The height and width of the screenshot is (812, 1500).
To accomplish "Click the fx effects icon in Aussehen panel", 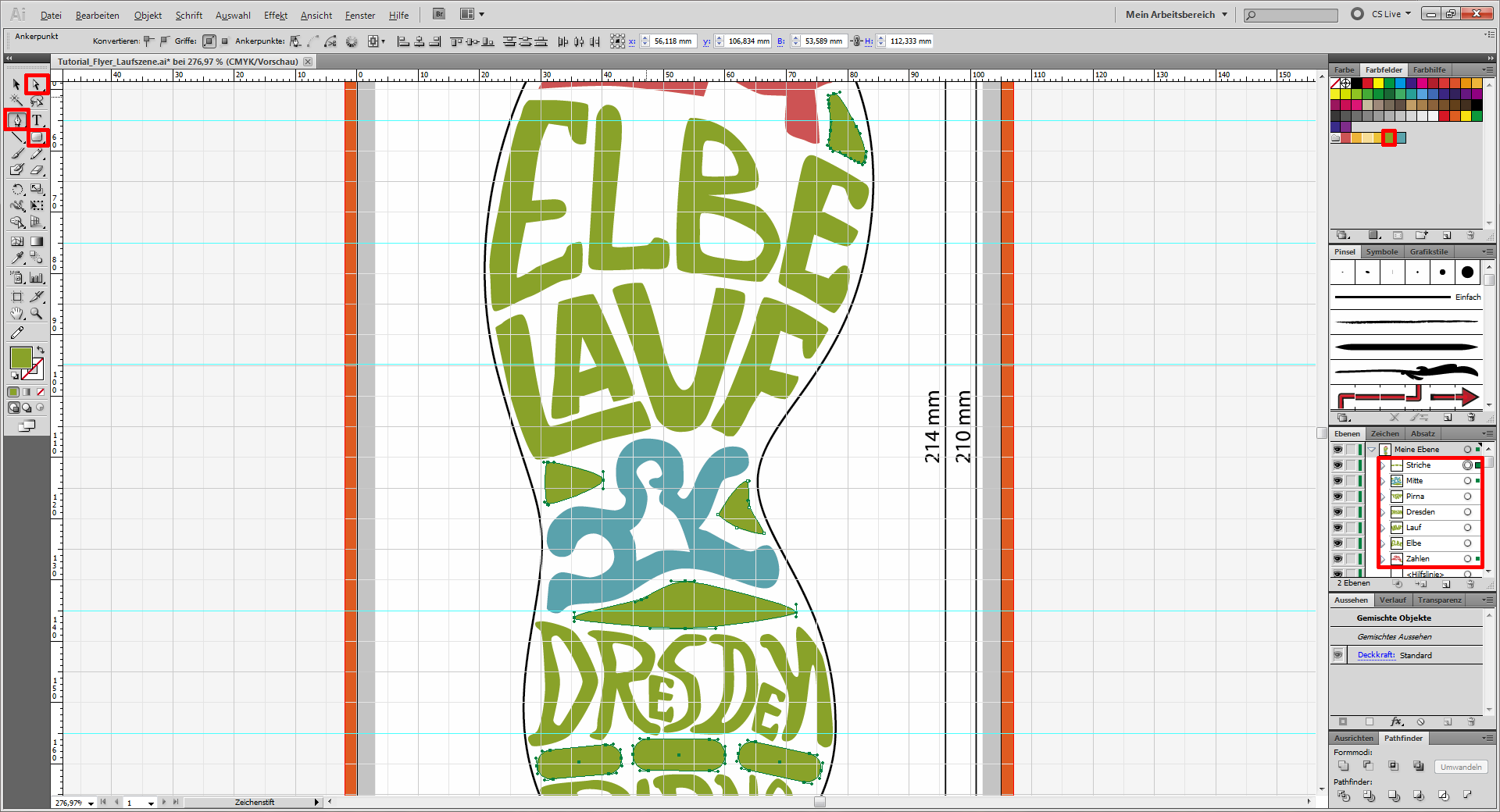I will pyautogui.click(x=1396, y=722).
